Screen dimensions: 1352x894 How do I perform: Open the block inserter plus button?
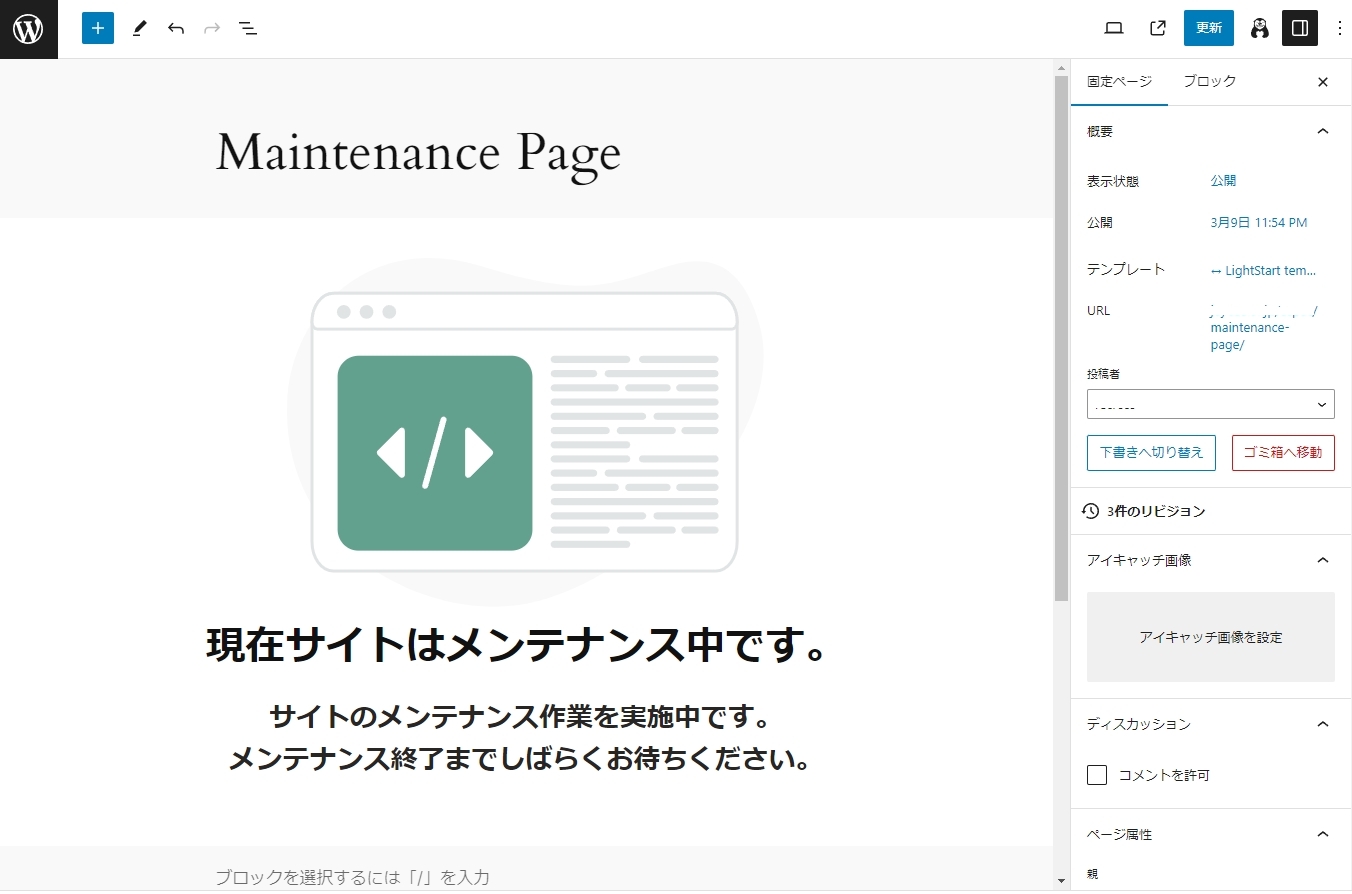click(x=98, y=28)
